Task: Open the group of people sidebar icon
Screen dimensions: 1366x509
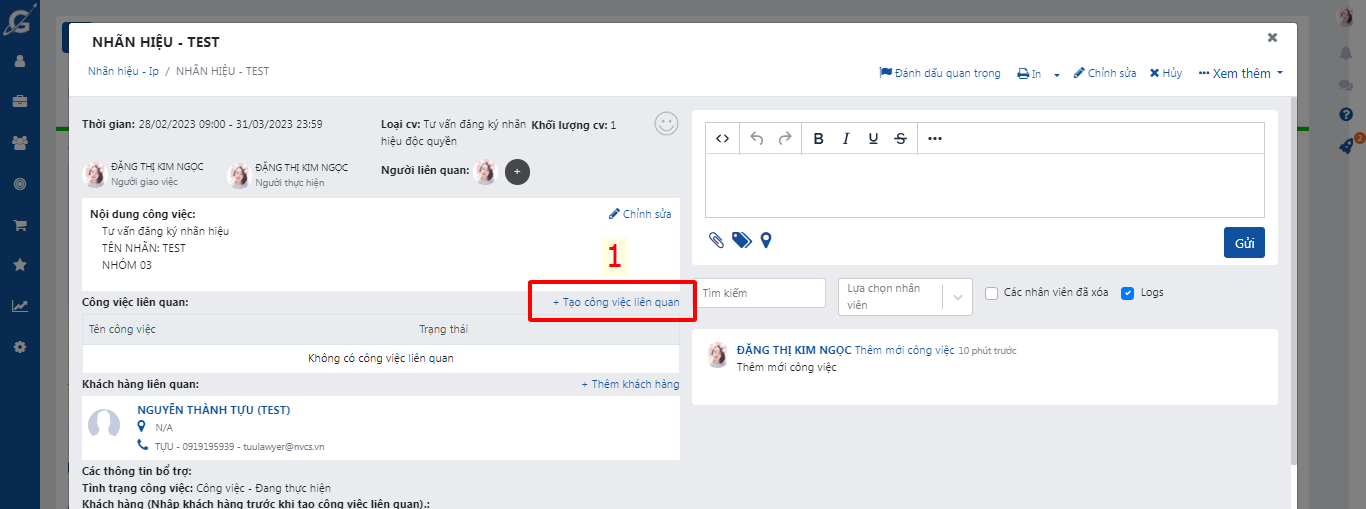Action: pos(19,143)
